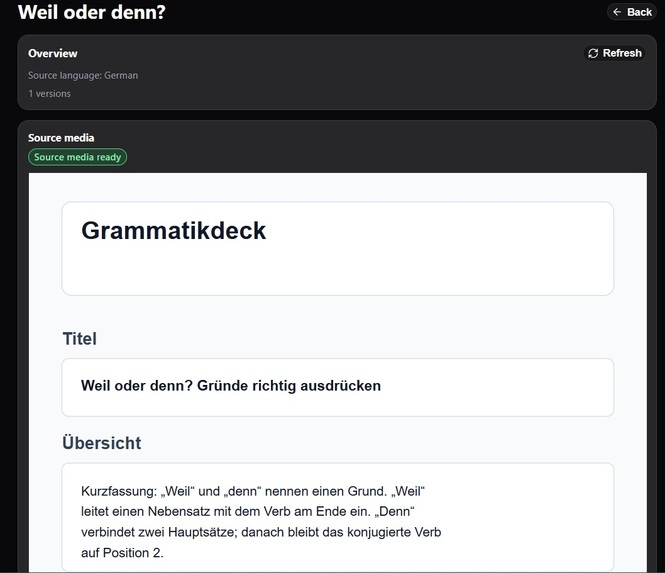Click the 'Source media ready' status badge
Viewport: 665px width, 573px height.
[x=78, y=157]
